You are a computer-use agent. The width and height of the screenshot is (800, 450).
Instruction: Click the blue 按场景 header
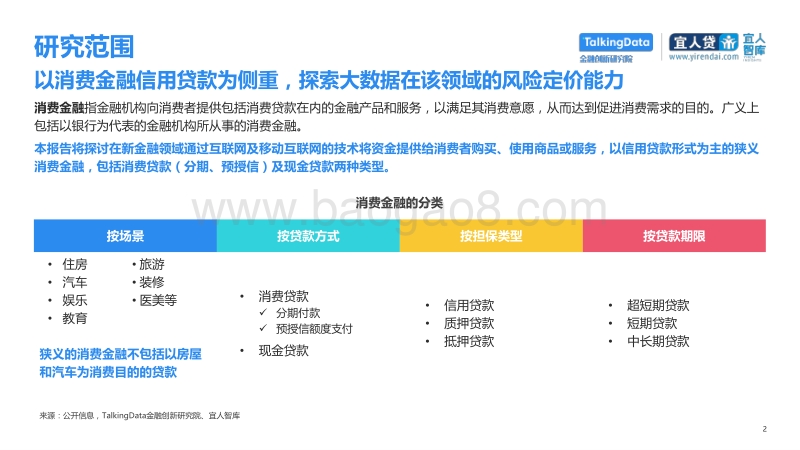tap(126, 236)
